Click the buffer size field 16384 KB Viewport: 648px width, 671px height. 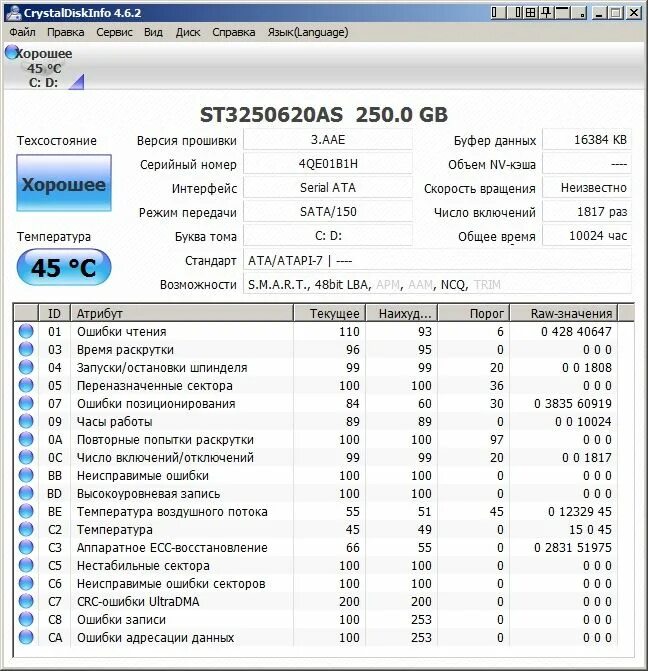click(587, 140)
